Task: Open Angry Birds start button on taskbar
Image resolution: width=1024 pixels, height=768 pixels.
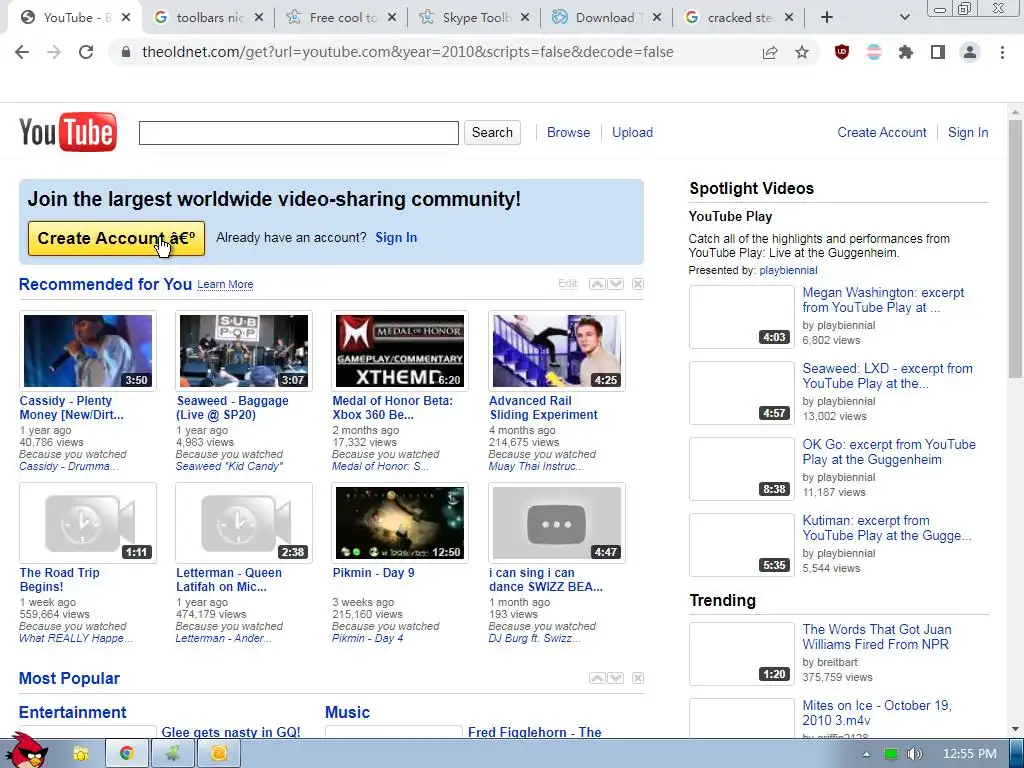Action: coord(26,751)
